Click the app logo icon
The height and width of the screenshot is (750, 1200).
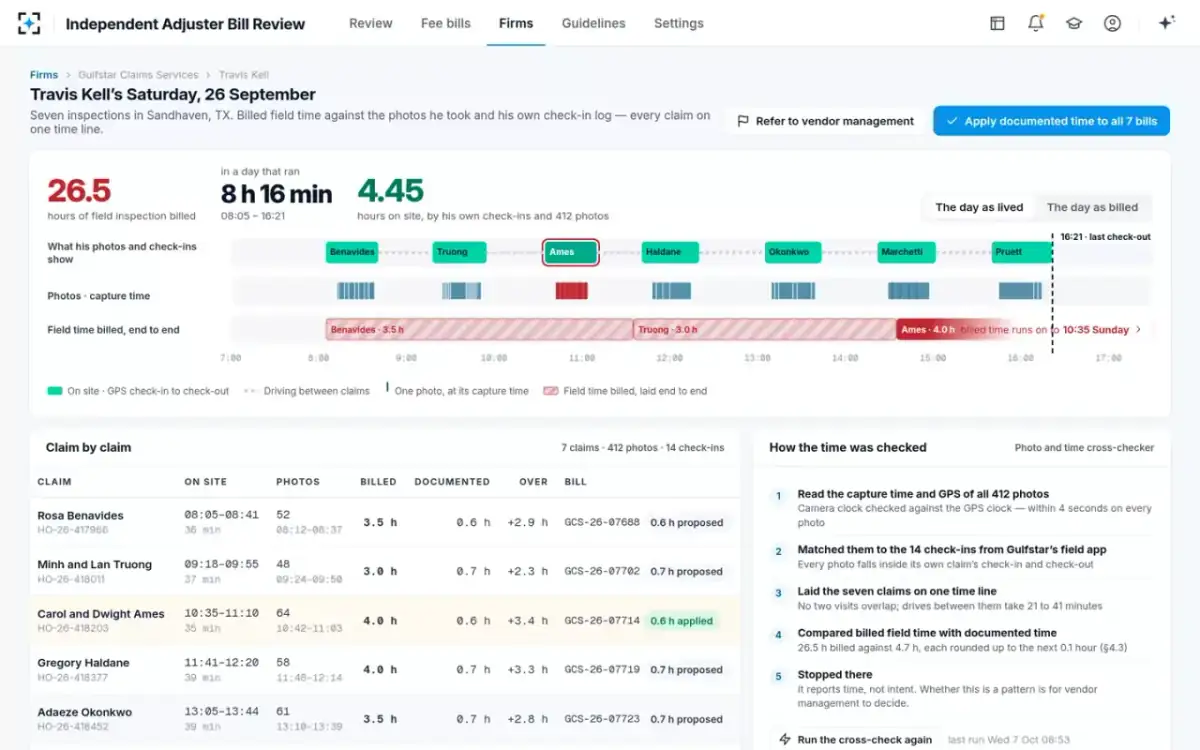tap(30, 23)
